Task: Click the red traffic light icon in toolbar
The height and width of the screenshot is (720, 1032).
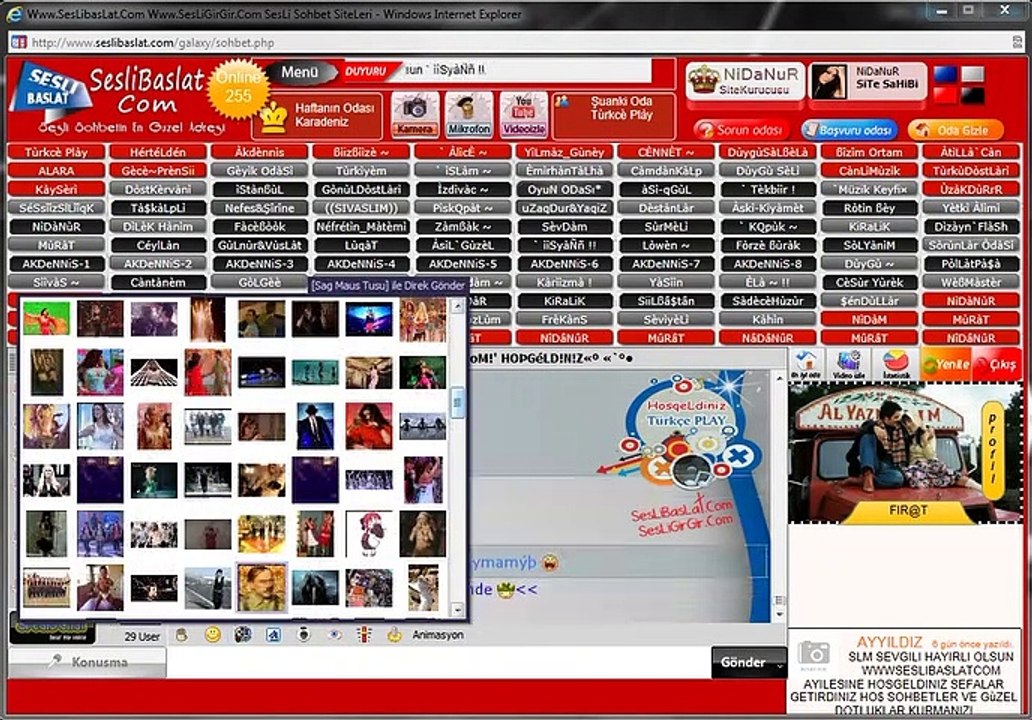Action: coord(364,634)
